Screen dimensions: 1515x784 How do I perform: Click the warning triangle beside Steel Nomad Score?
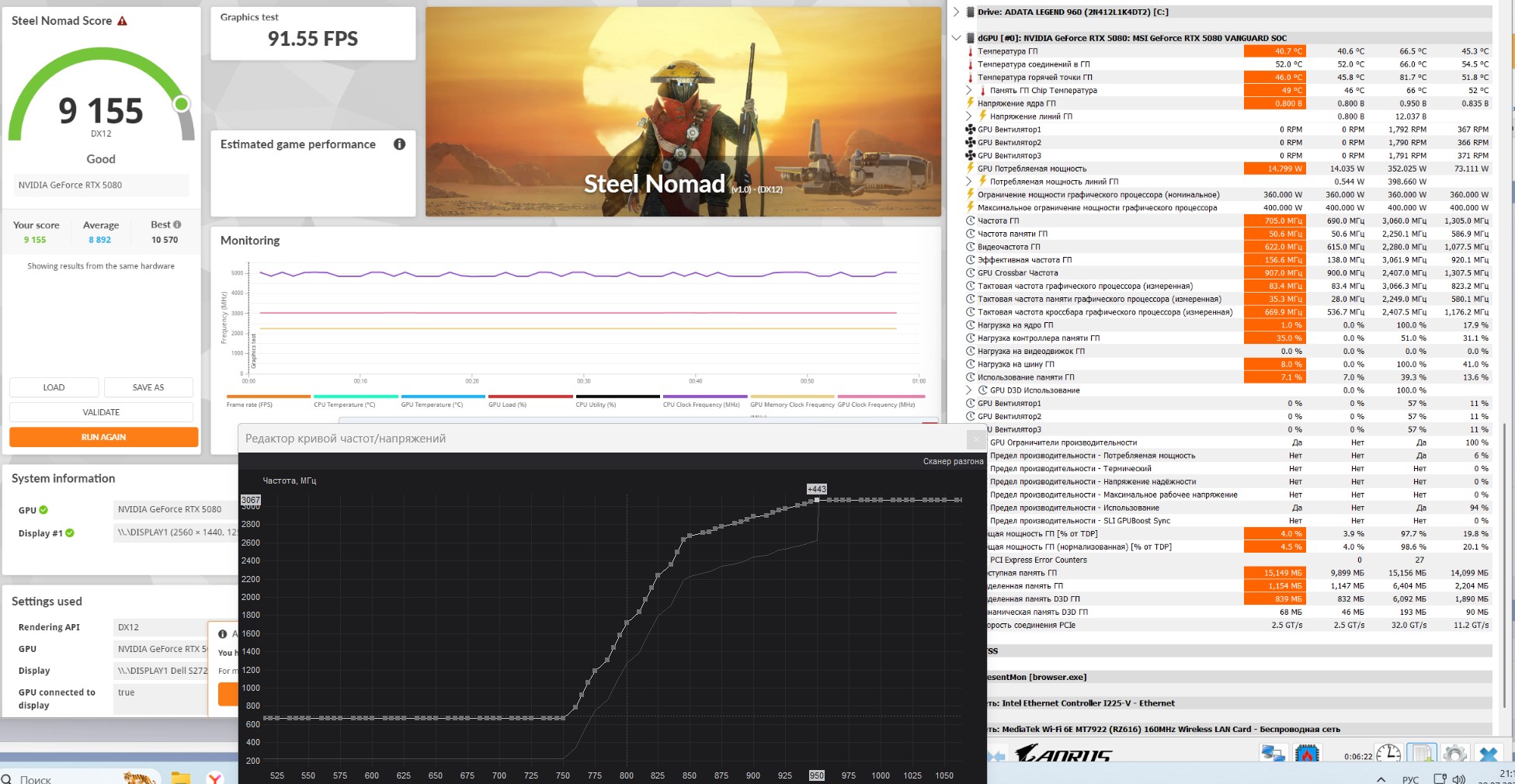point(122,21)
